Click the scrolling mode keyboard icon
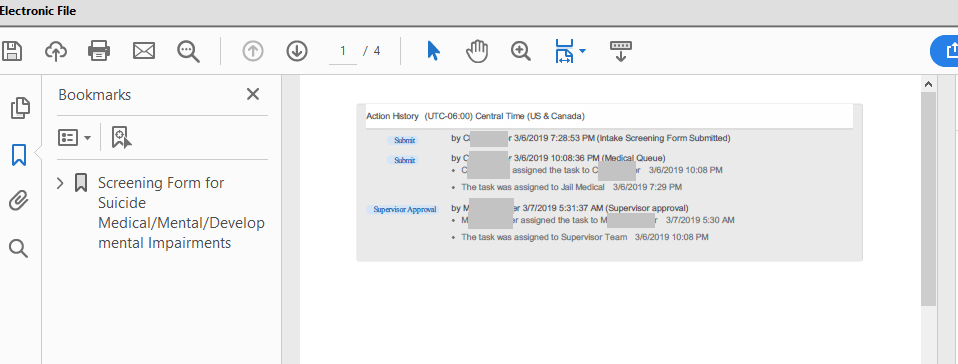 coord(621,51)
